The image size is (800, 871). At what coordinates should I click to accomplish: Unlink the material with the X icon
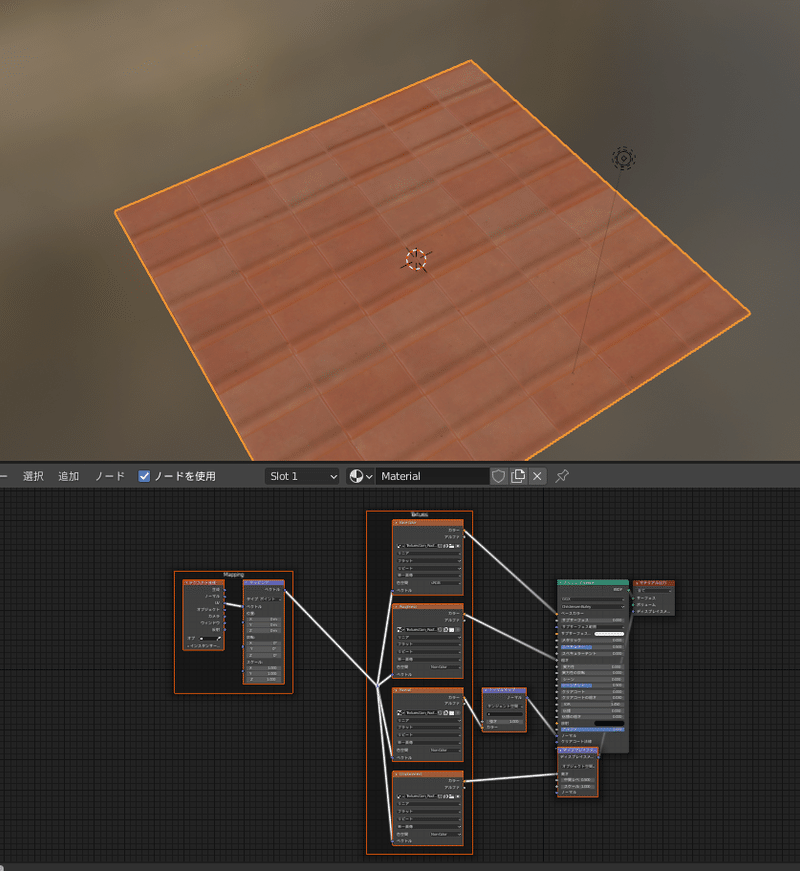537,476
